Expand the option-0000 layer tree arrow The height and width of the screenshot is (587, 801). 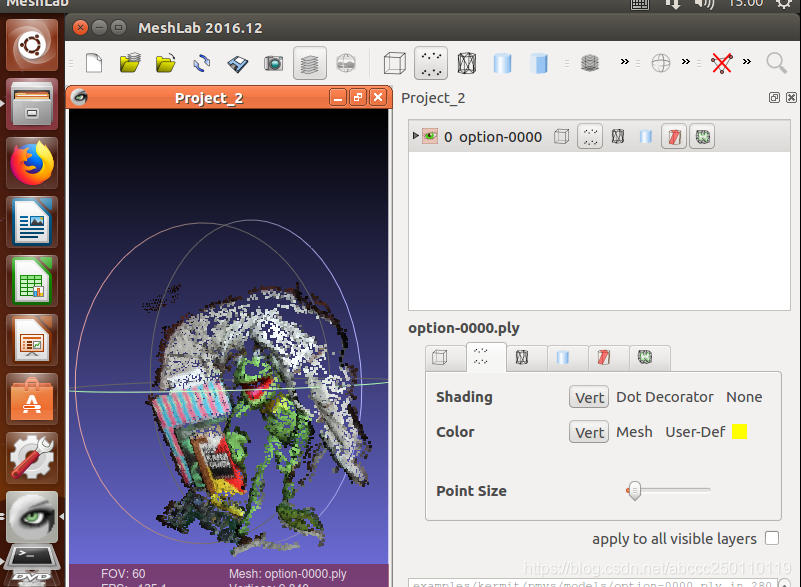[x=415, y=136]
